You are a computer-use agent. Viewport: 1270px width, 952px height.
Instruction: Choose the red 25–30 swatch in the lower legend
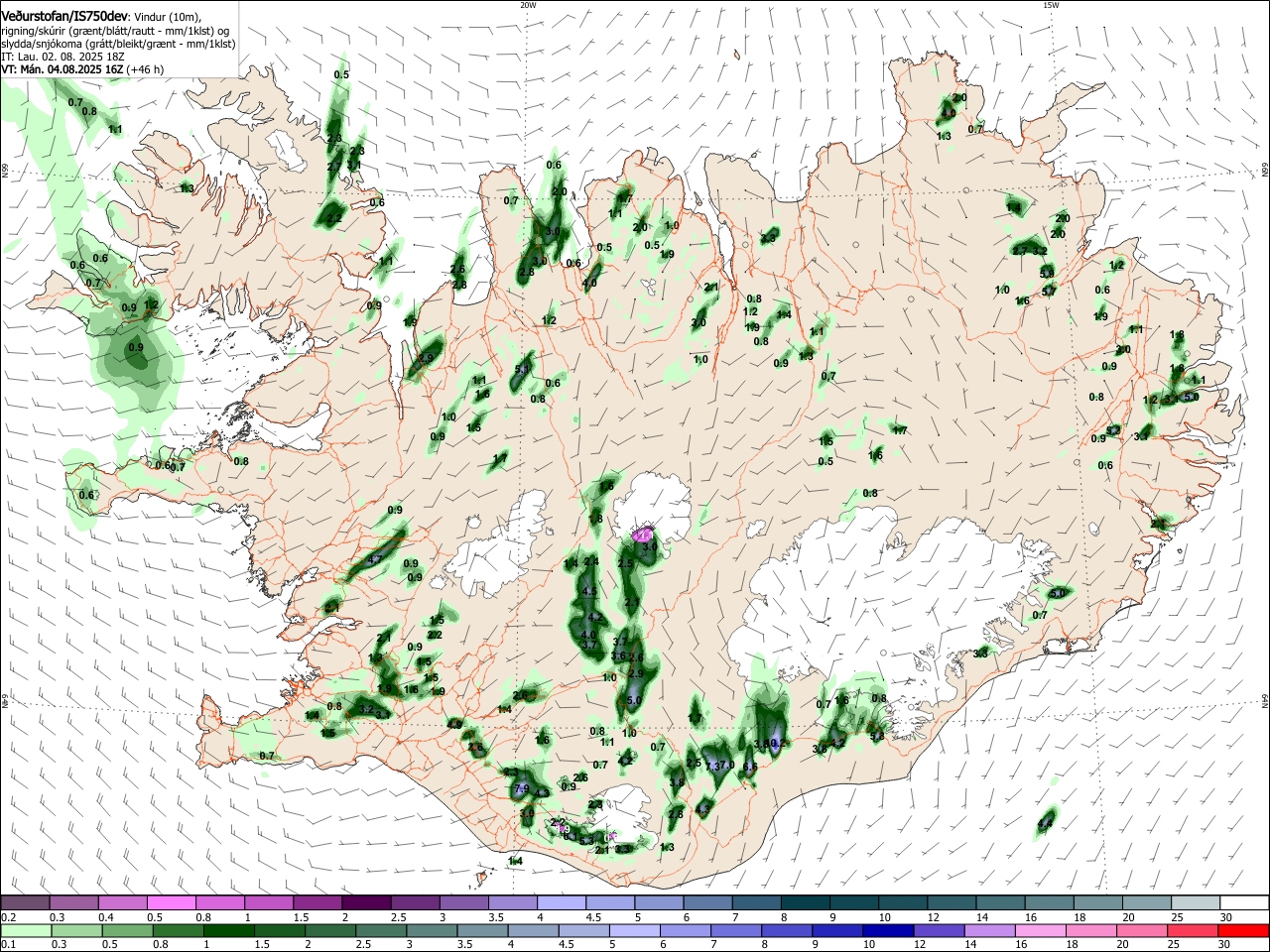[1193, 930]
